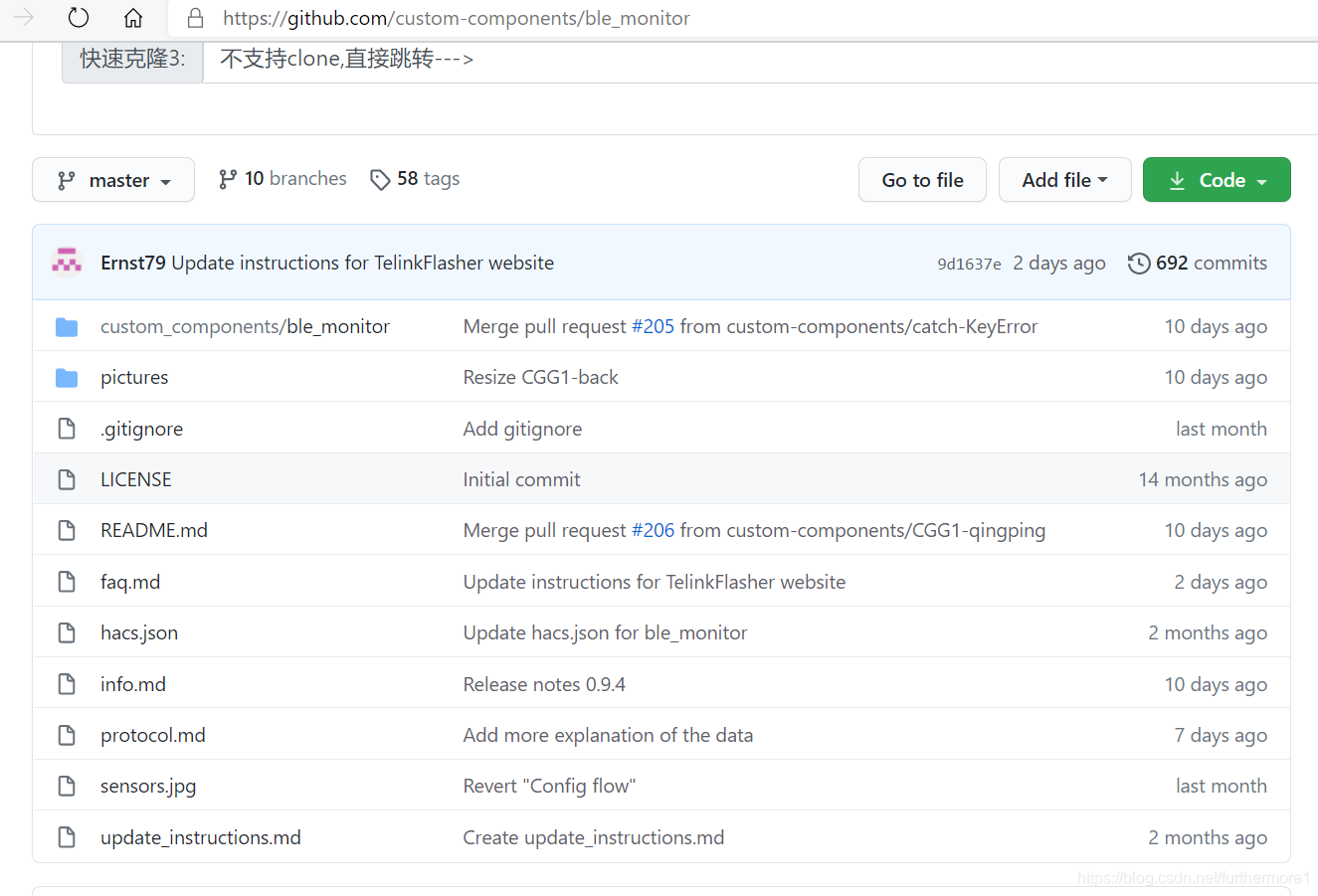Open commit hash 9d1637e
Screen dimensions: 1318x896
(x=969, y=264)
